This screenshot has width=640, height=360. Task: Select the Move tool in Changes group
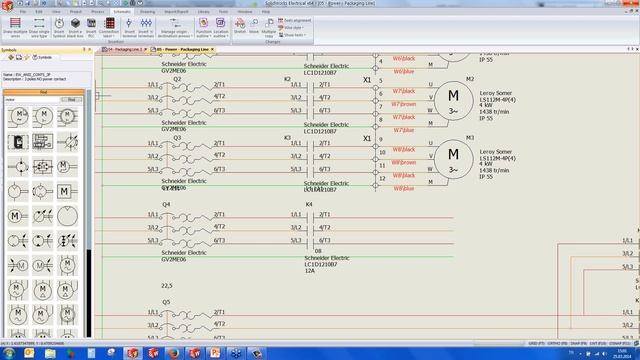(254, 26)
